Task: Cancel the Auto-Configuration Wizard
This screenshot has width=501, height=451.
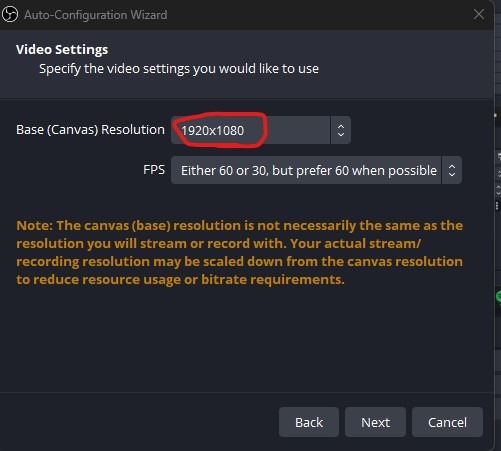Action: 447,422
